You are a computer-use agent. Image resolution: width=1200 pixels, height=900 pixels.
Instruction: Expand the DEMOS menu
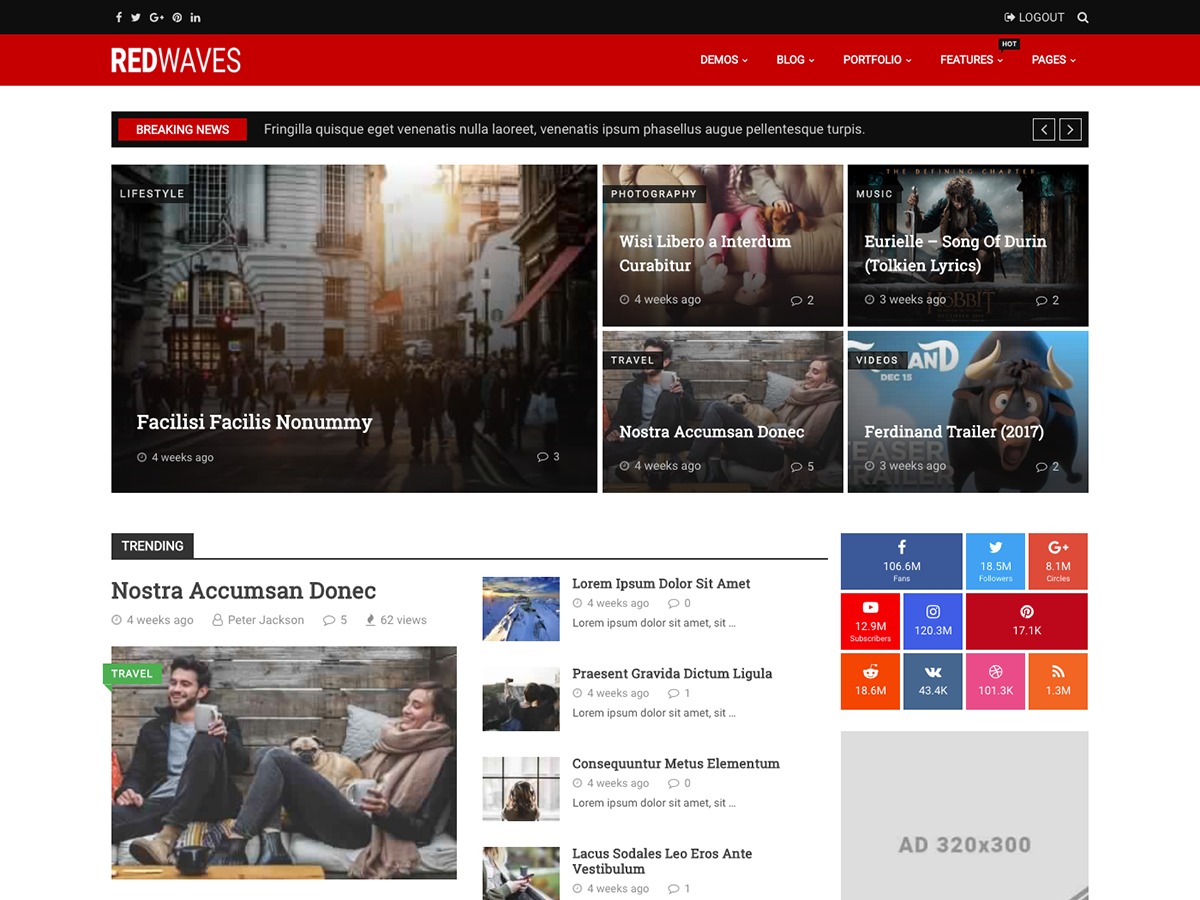click(x=724, y=60)
